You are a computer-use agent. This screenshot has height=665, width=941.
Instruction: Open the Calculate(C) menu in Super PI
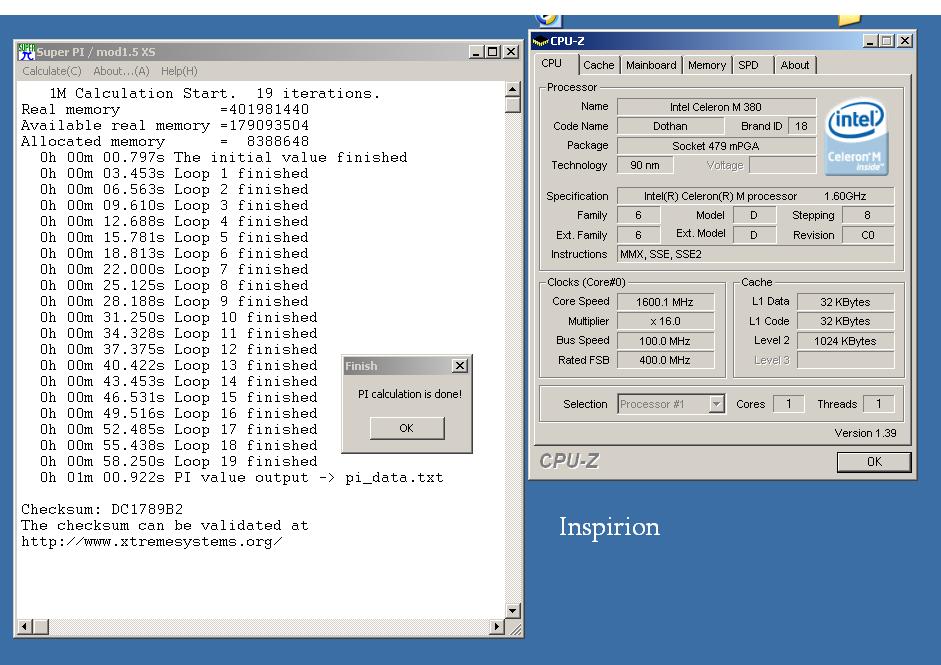[52, 71]
